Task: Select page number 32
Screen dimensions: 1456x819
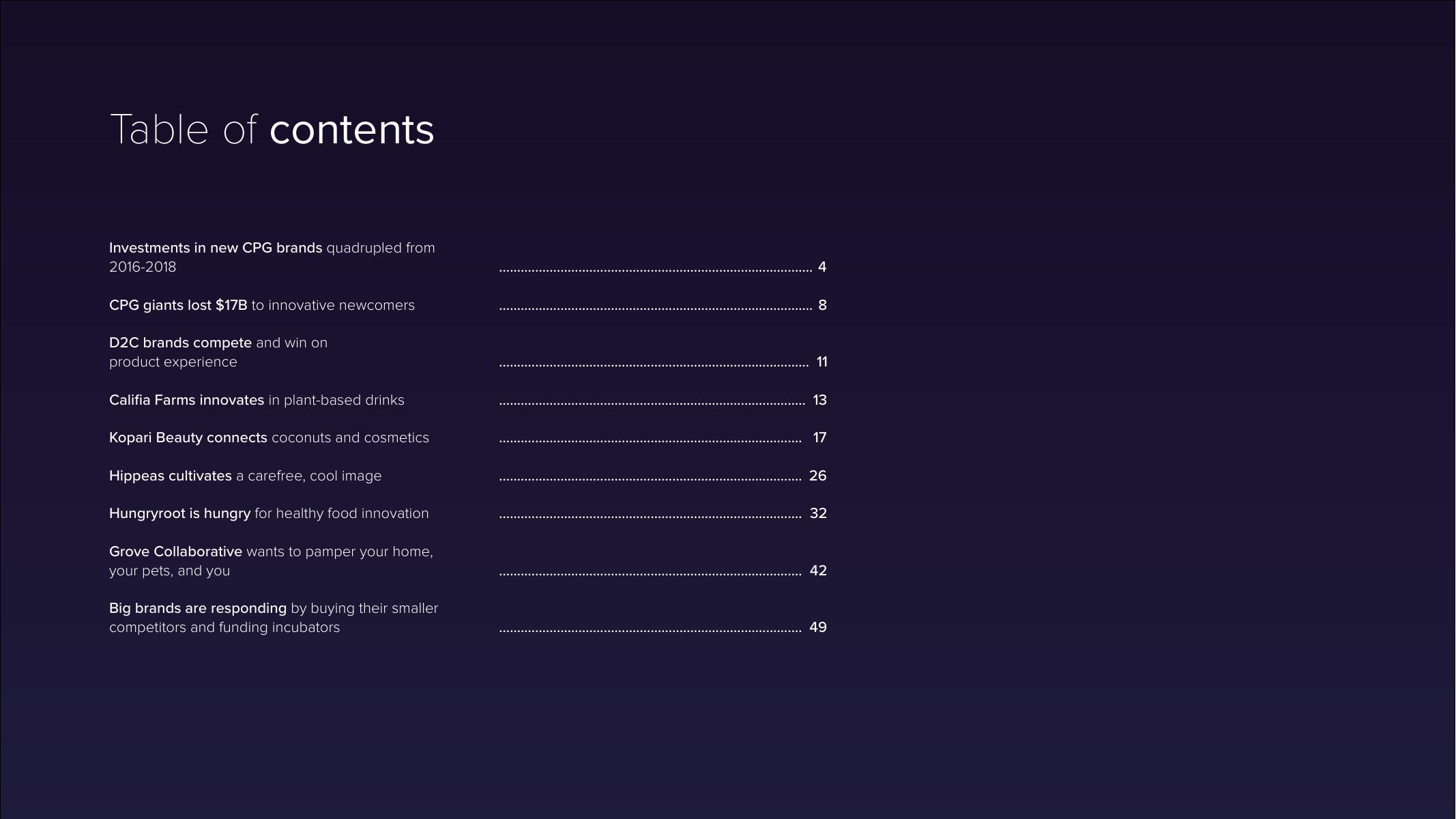Action: coord(818,513)
